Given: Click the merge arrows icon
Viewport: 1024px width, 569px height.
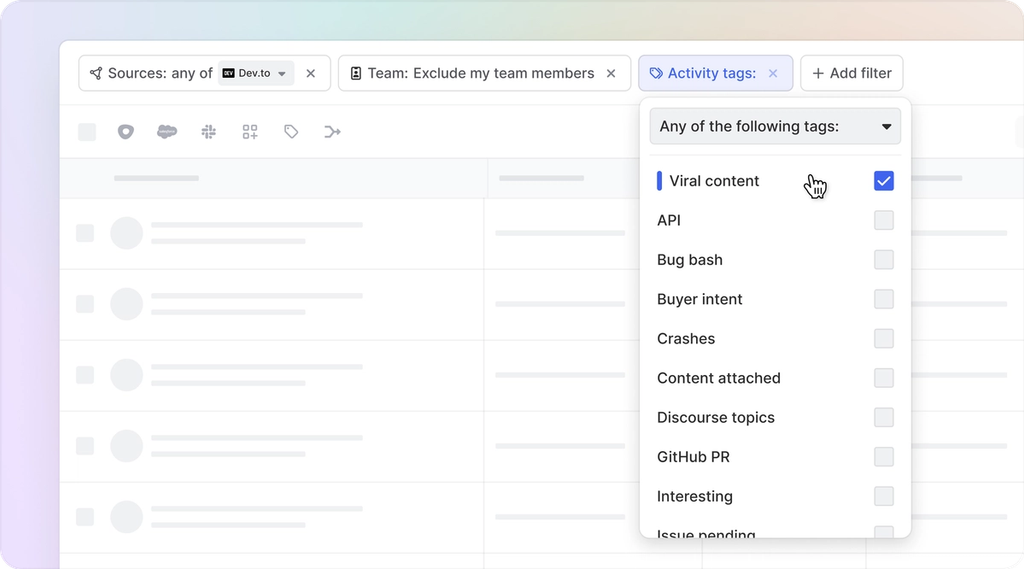Looking at the screenshot, I should coord(332,132).
